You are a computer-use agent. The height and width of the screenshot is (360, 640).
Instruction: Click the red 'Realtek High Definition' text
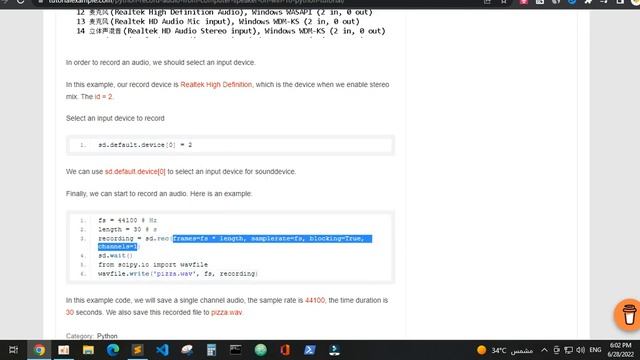216,84
